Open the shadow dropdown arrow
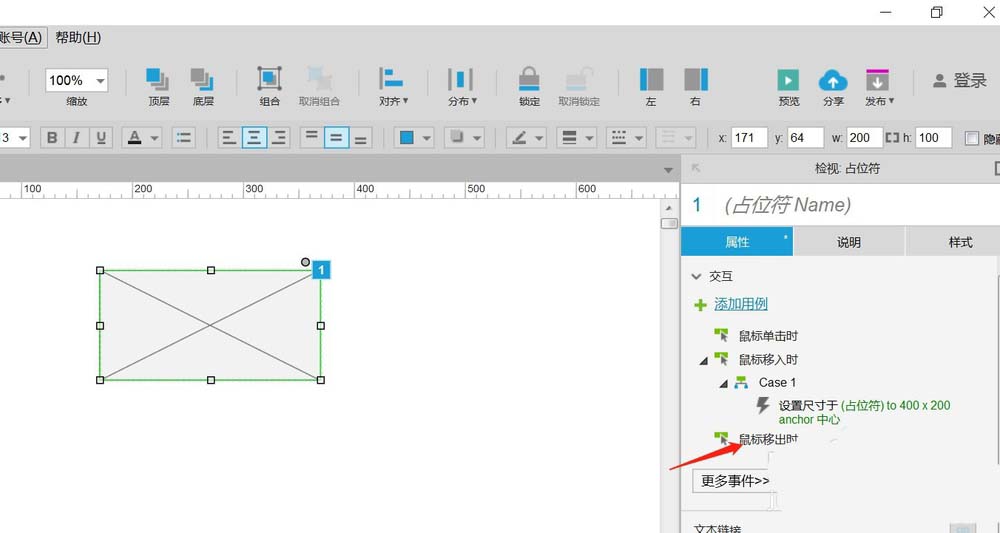The image size is (1000, 533). [x=477, y=138]
